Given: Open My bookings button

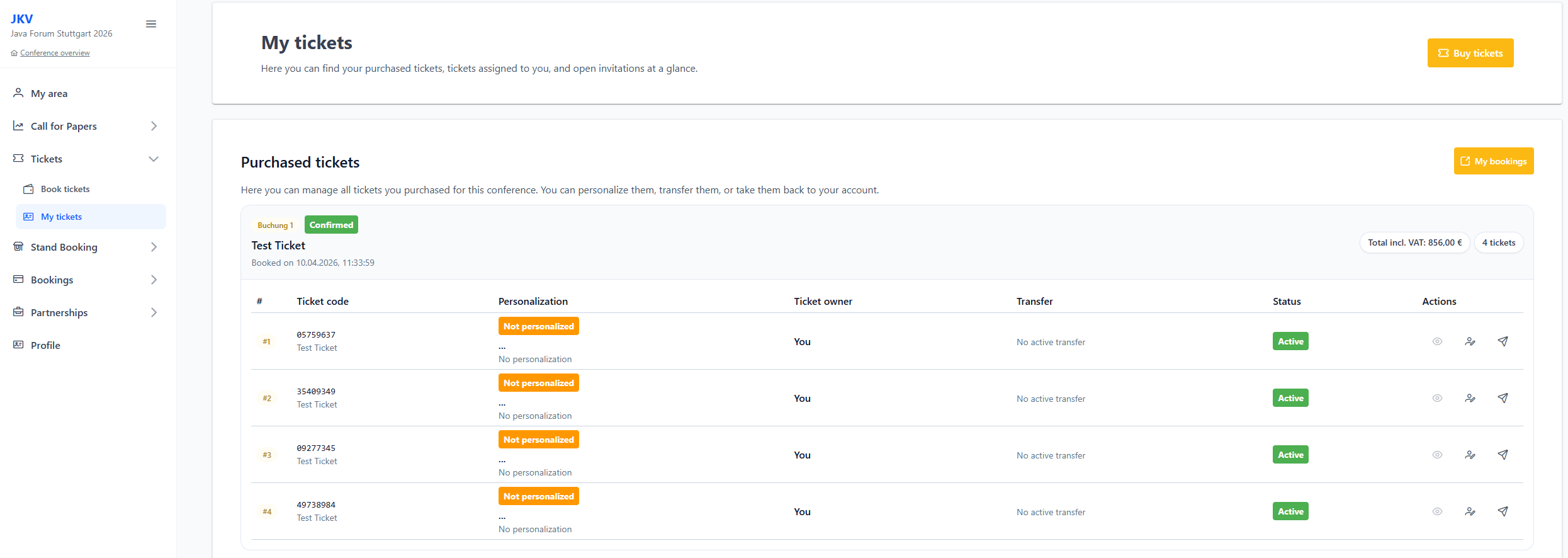Looking at the screenshot, I should pos(1493,161).
